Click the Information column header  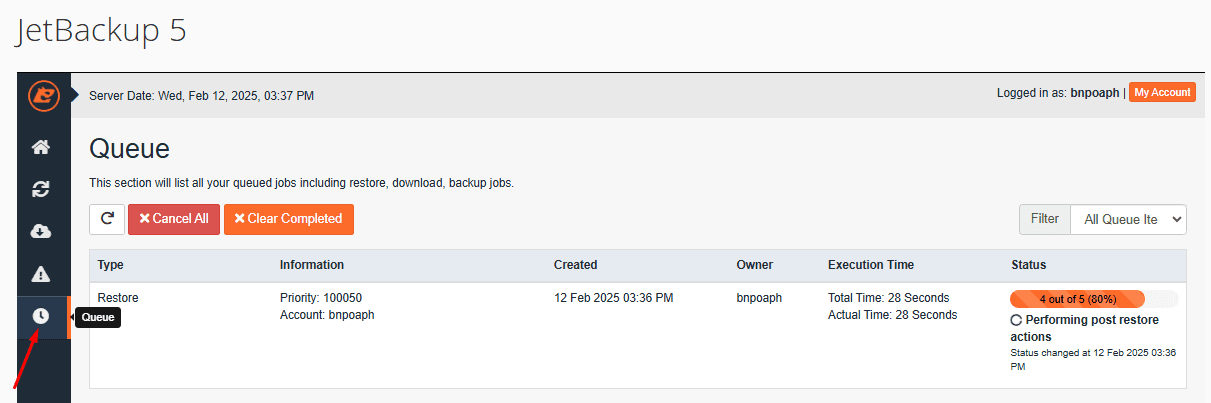[x=311, y=265]
